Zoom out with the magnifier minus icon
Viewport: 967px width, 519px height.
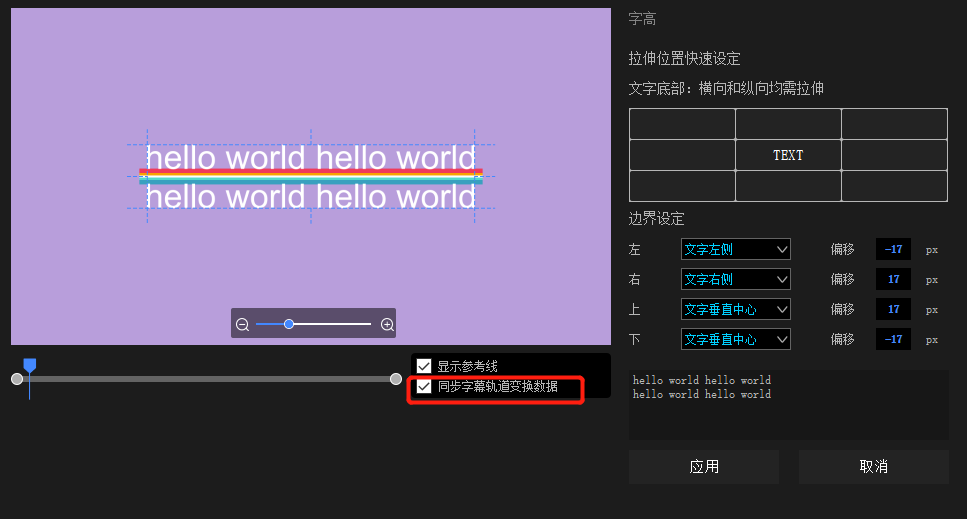[242, 324]
